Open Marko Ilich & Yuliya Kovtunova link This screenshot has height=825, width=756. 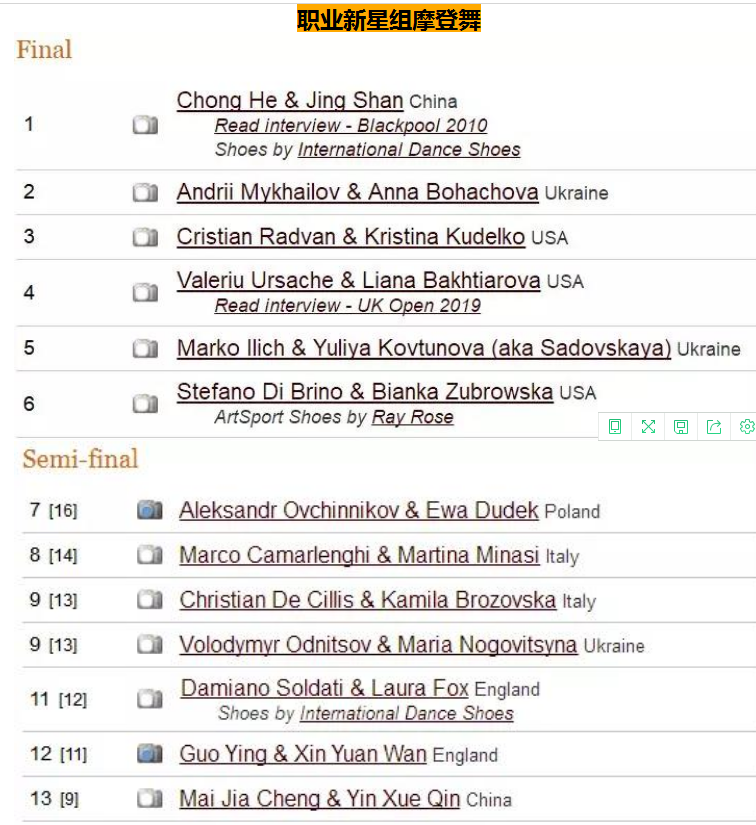(x=424, y=348)
